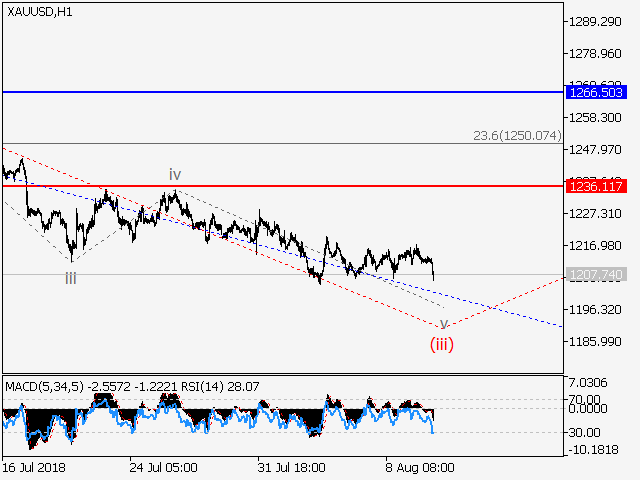Select the red 1236.117 price tag
The height and width of the screenshot is (480, 640).
click(596, 186)
